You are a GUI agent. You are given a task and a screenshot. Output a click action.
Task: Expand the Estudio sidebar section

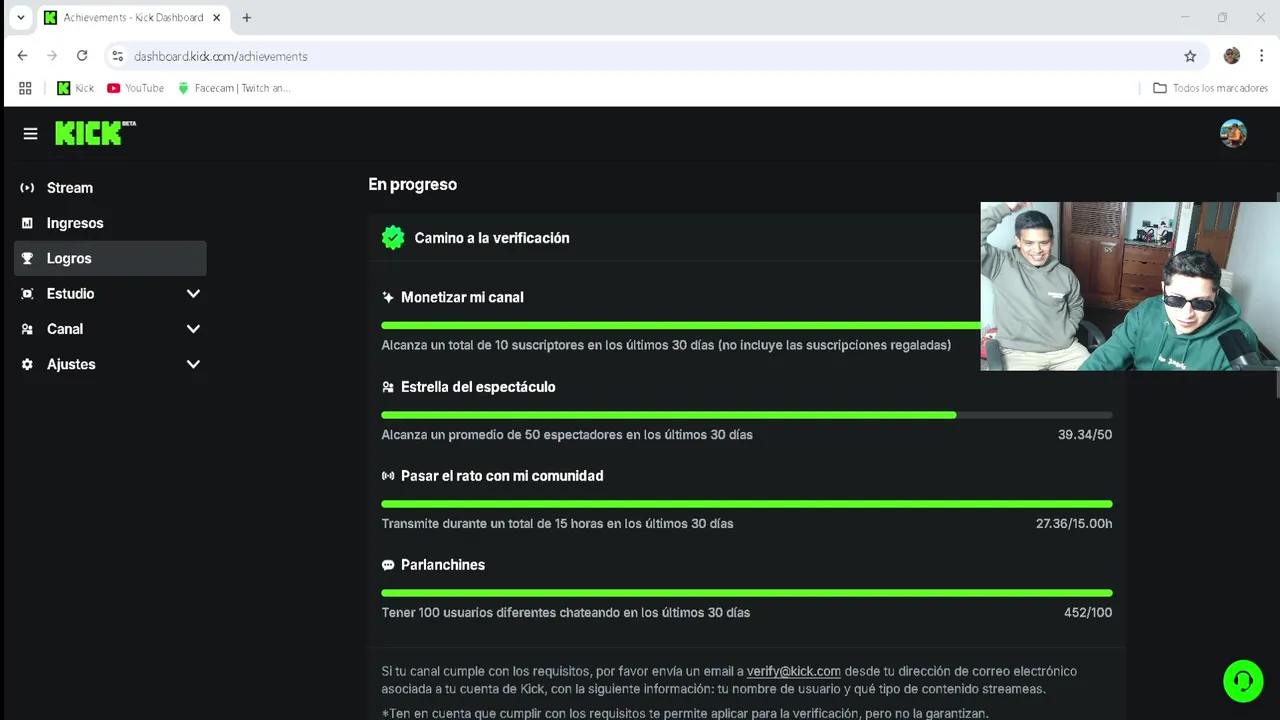pyautogui.click(x=193, y=294)
